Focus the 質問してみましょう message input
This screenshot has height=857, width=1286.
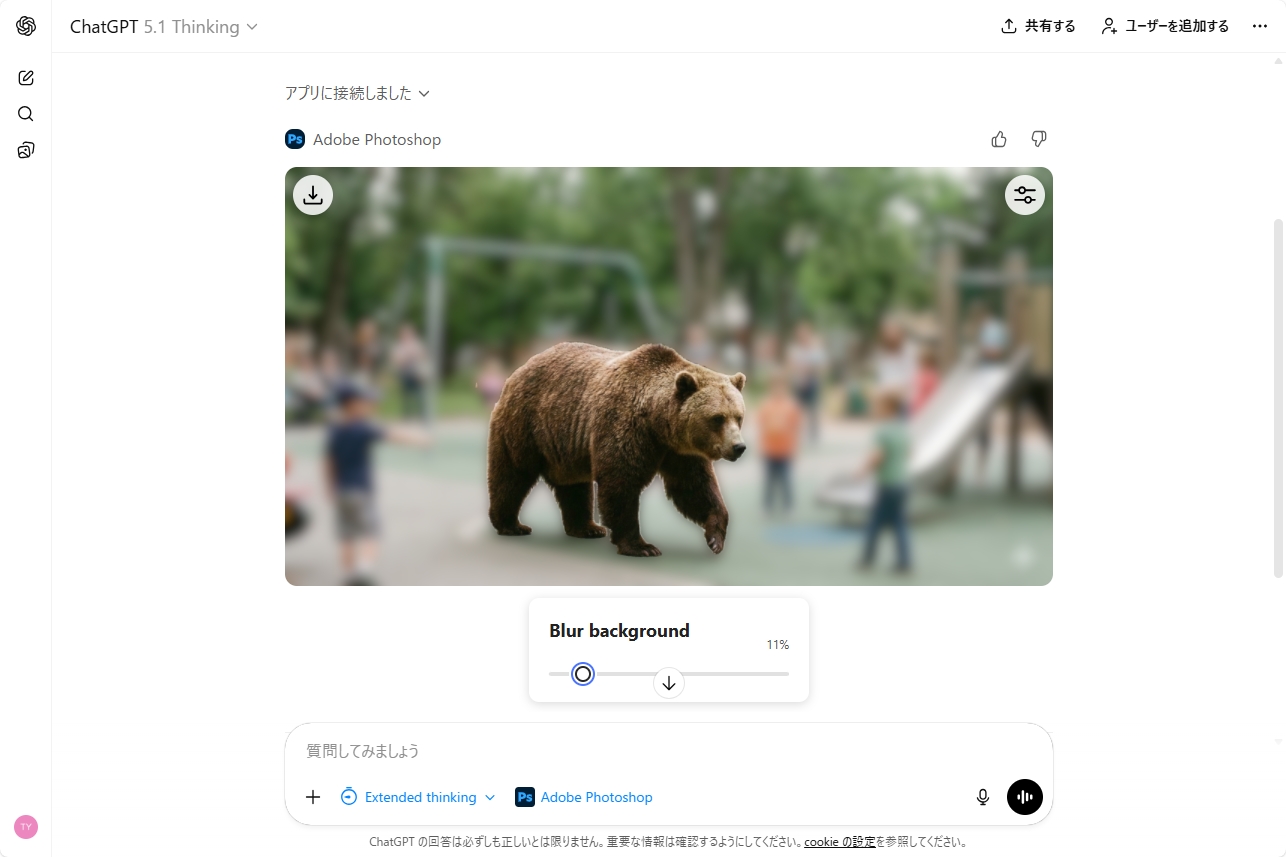tap(669, 751)
